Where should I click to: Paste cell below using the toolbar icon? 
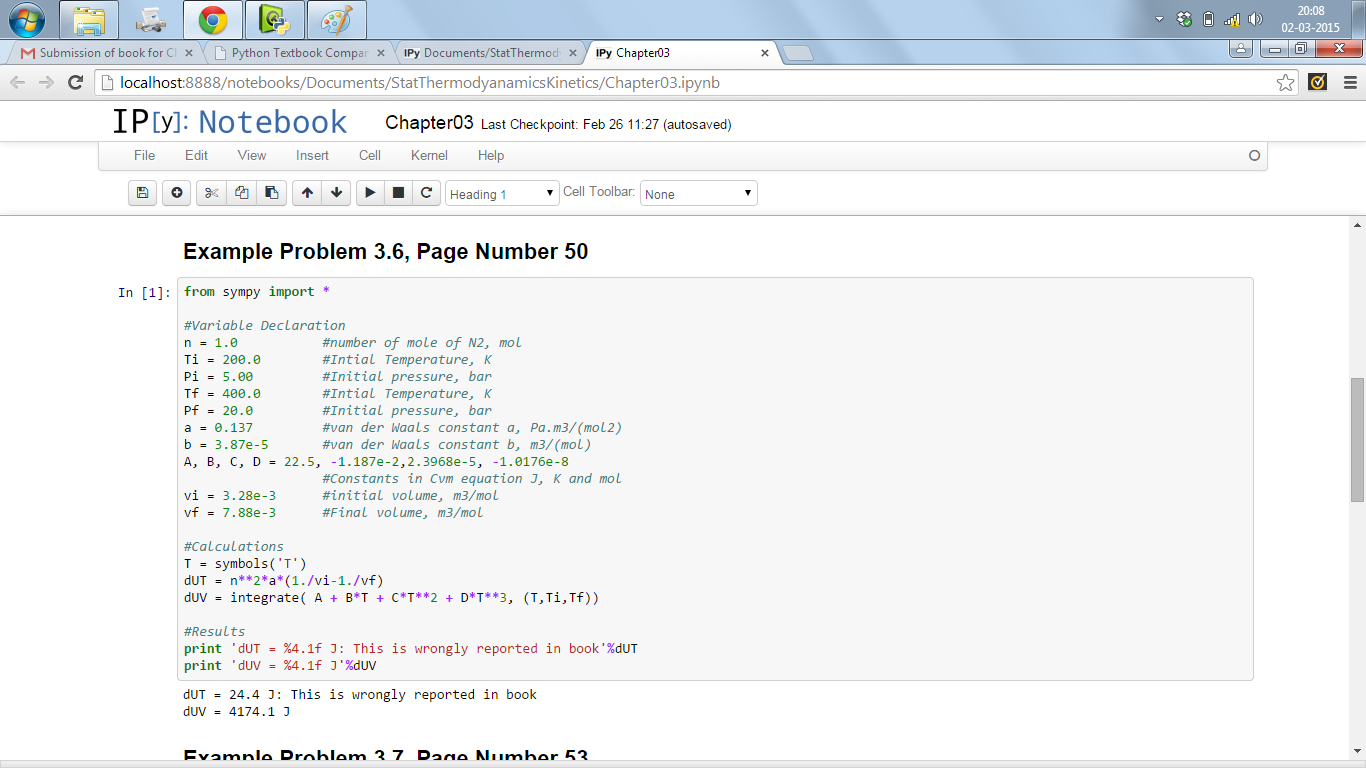[x=271, y=193]
